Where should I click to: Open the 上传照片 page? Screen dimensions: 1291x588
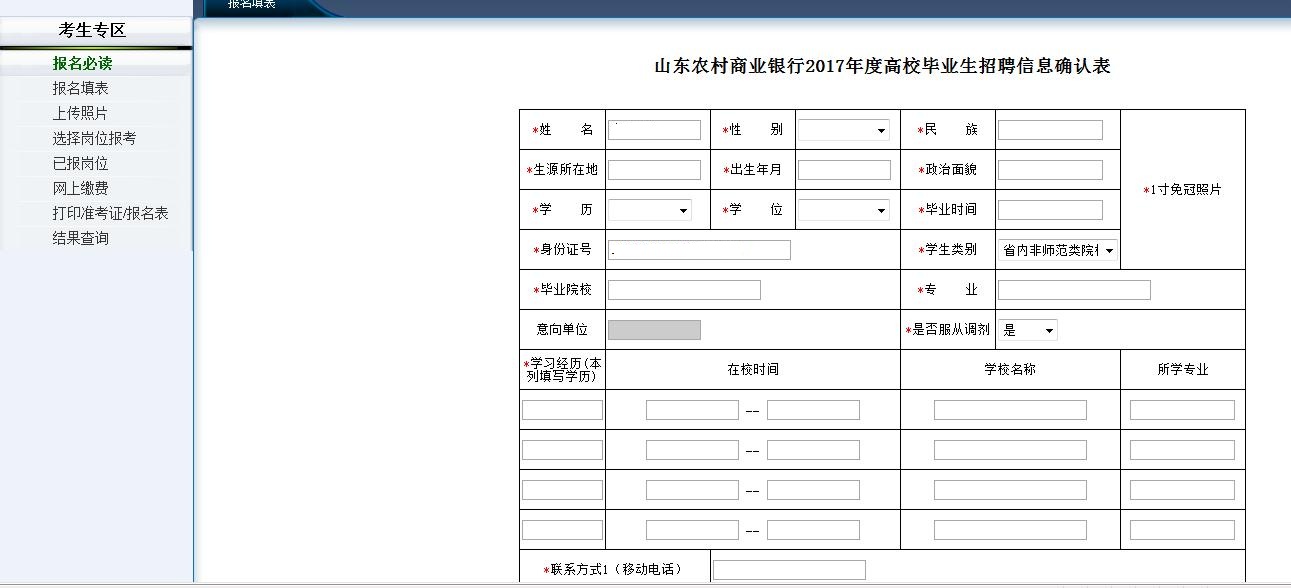point(80,113)
